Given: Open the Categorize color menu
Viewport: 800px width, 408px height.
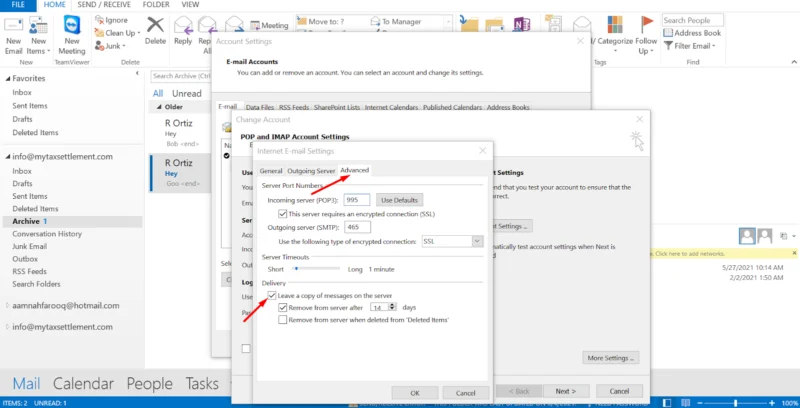Looking at the screenshot, I should tap(615, 36).
